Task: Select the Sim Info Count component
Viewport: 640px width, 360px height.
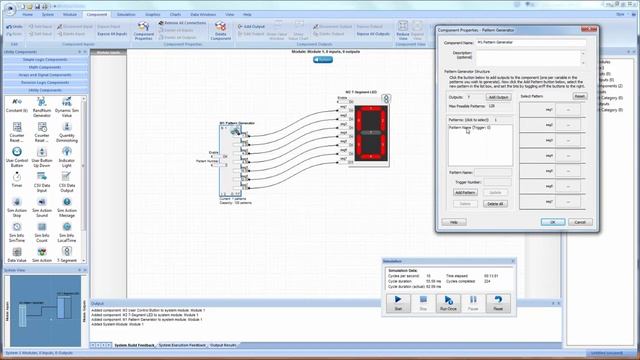Action: click(x=42, y=232)
